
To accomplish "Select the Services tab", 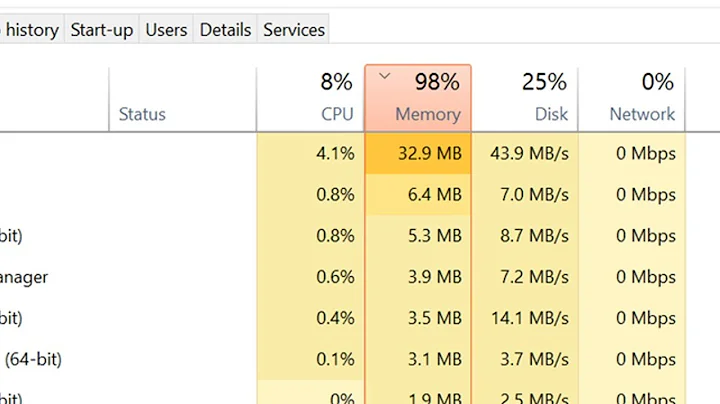I will pos(294,30).
